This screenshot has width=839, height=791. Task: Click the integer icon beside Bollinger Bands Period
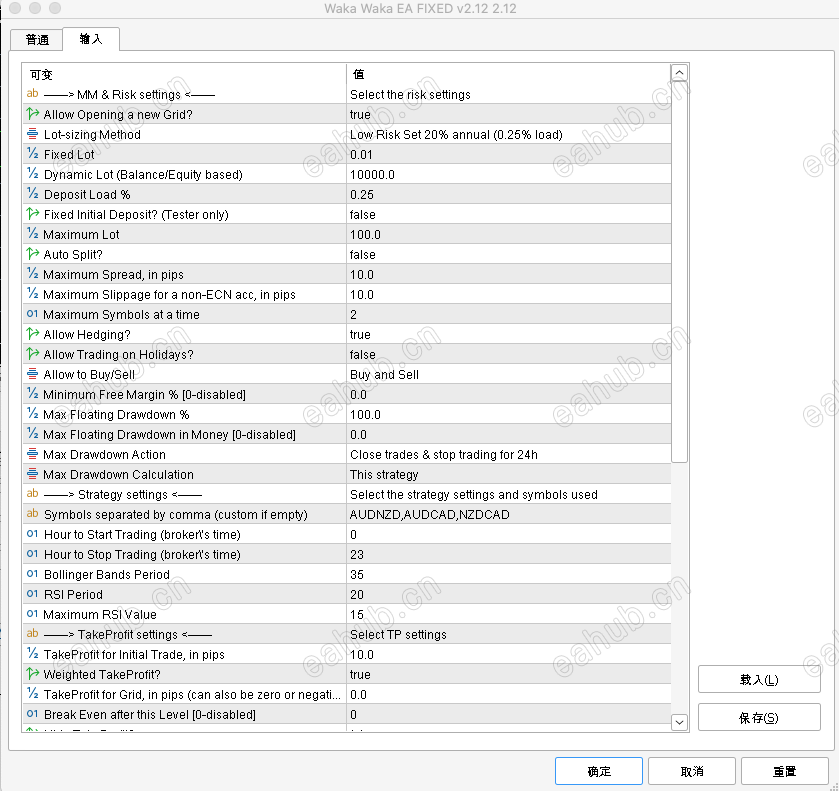click(x=33, y=574)
